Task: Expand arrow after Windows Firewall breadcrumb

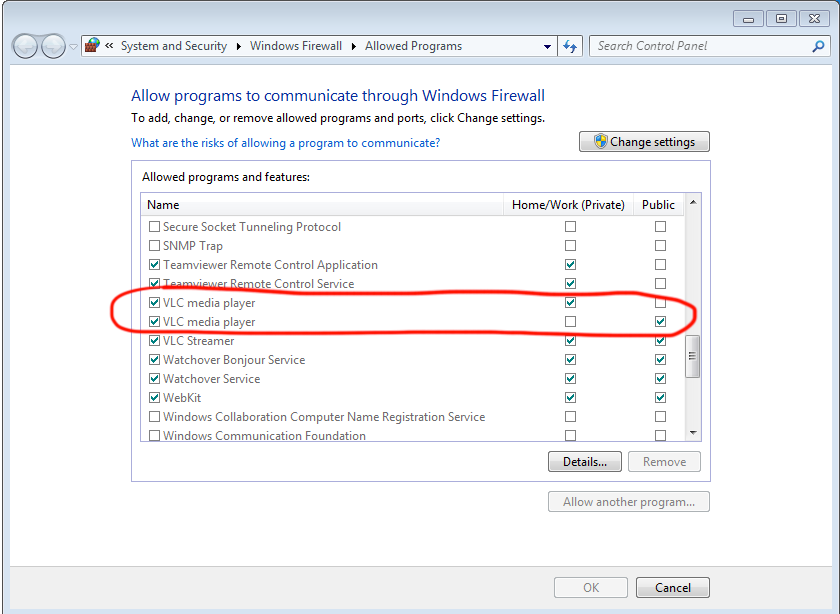Action: pyautogui.click(x=354, y=46)
